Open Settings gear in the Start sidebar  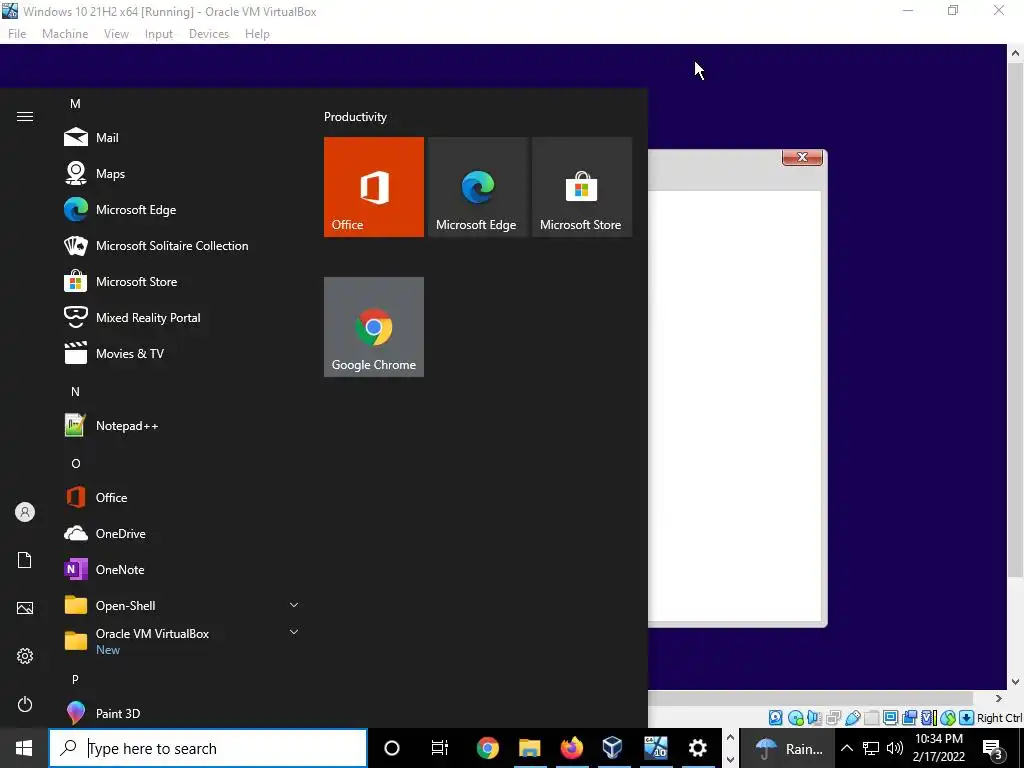pyautogui.click(x=25, y=656)
